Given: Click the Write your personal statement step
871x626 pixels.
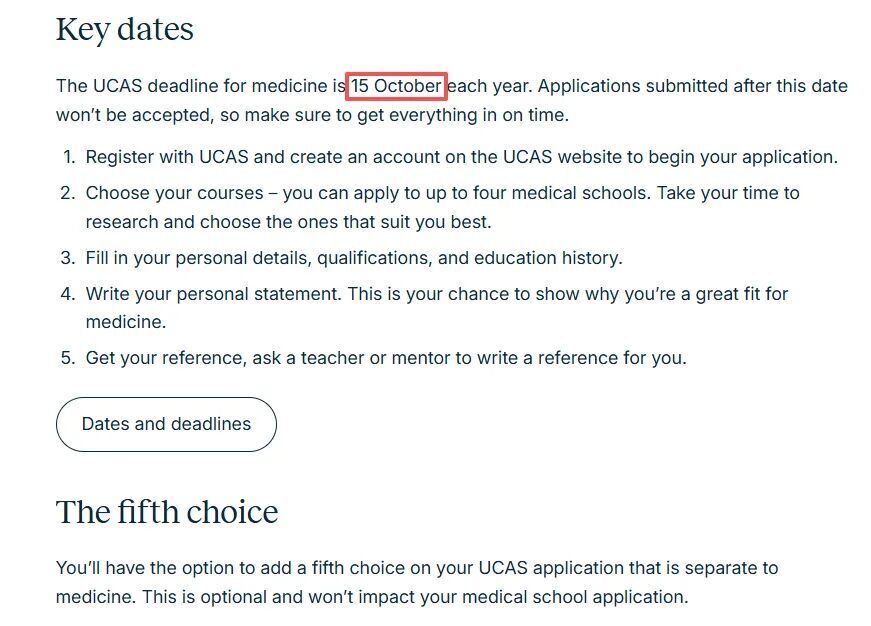Looking at the screenshot, I should pos(436,294).
